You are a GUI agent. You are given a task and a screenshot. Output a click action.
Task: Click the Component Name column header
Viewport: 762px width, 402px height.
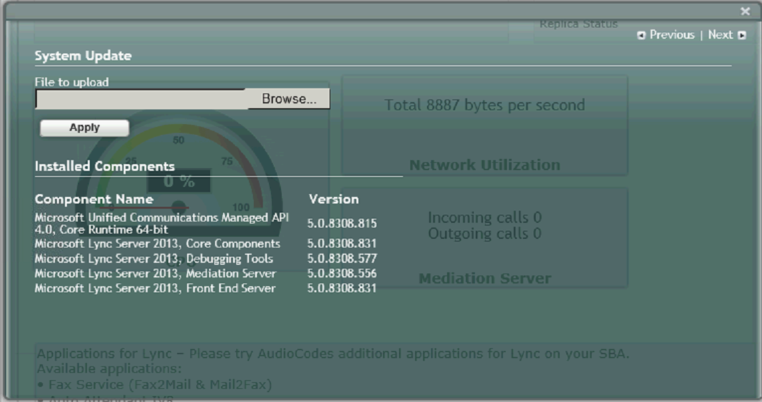[94, 199]
